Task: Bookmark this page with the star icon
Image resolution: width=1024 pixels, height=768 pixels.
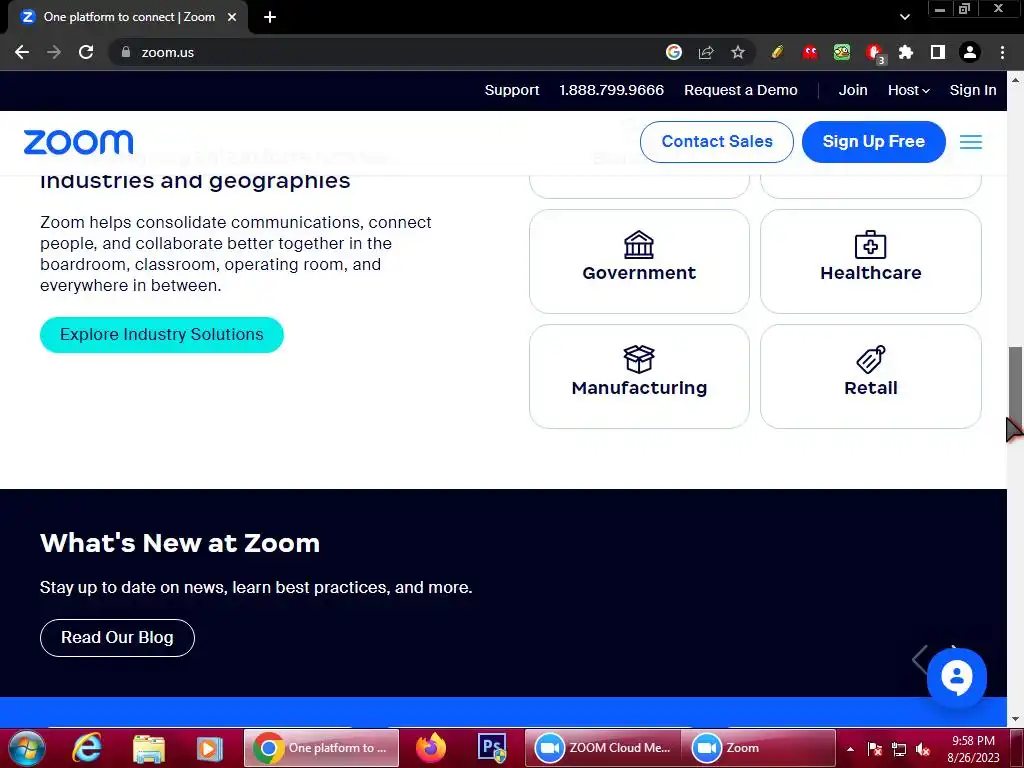Action: click(x=737, y=52)
